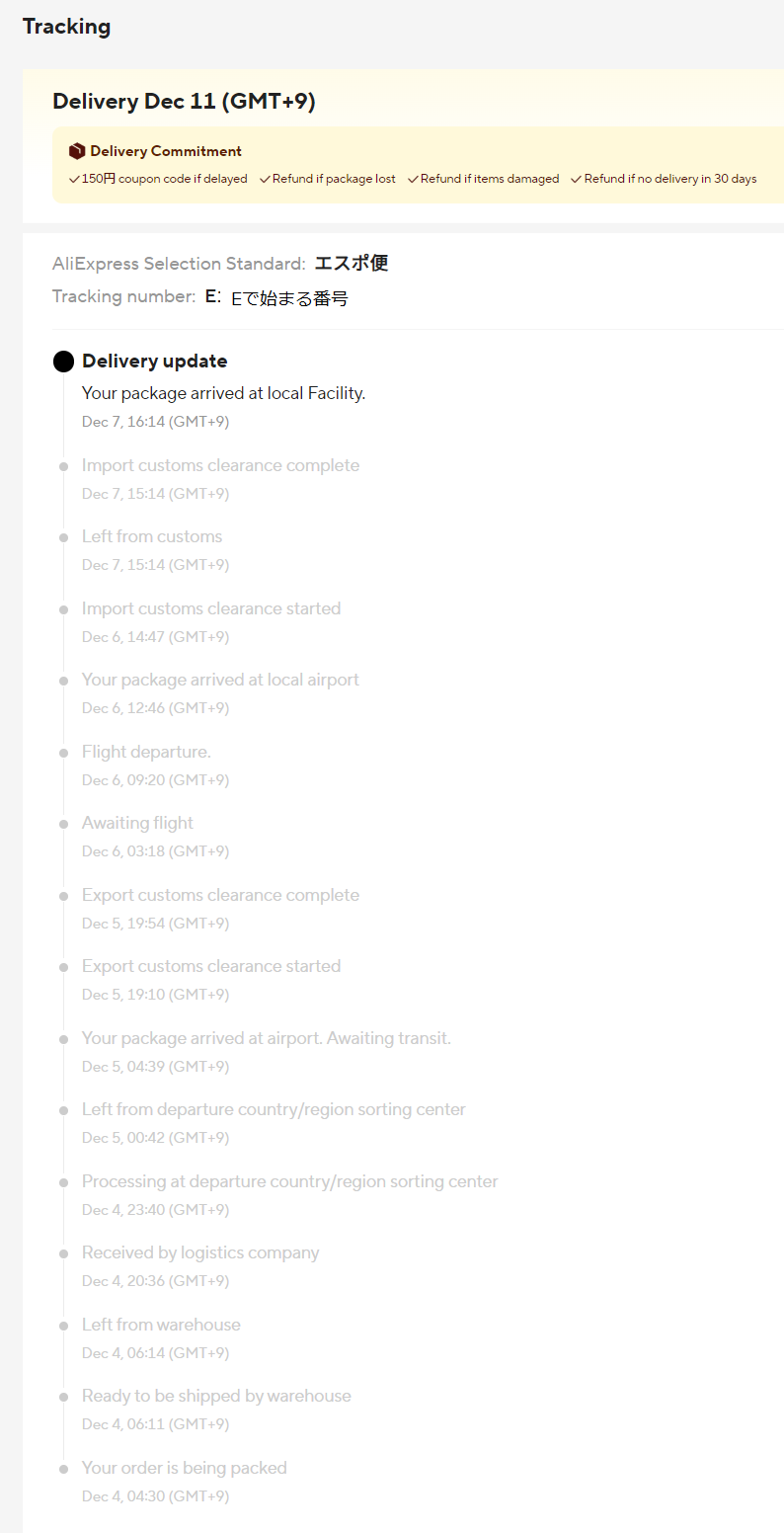Click the checkmark beside Refund if no delivery
Image resolution: width=784 pixels, height=1533 pixels.
[577, 179]
